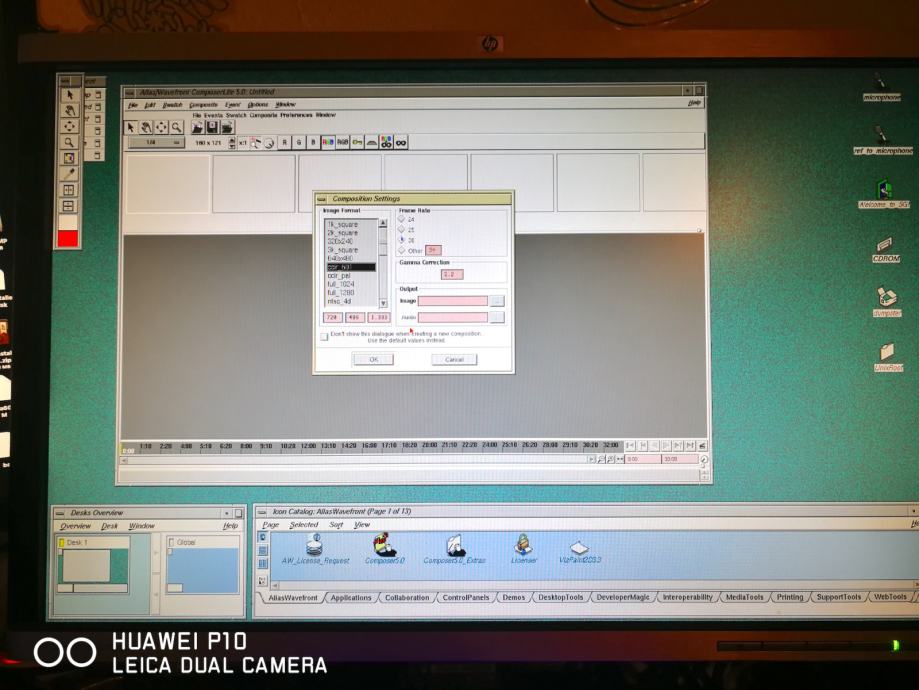Screen dimensions: 919x690
Task: Click the x:1 zoom ratio button
Action: click(x=243, y=142)
